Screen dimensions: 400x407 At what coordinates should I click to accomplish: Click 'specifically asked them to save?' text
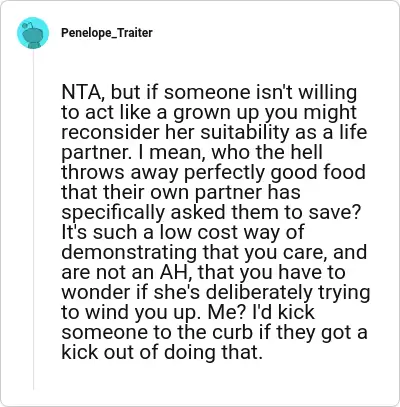click(x=211, y=212)
